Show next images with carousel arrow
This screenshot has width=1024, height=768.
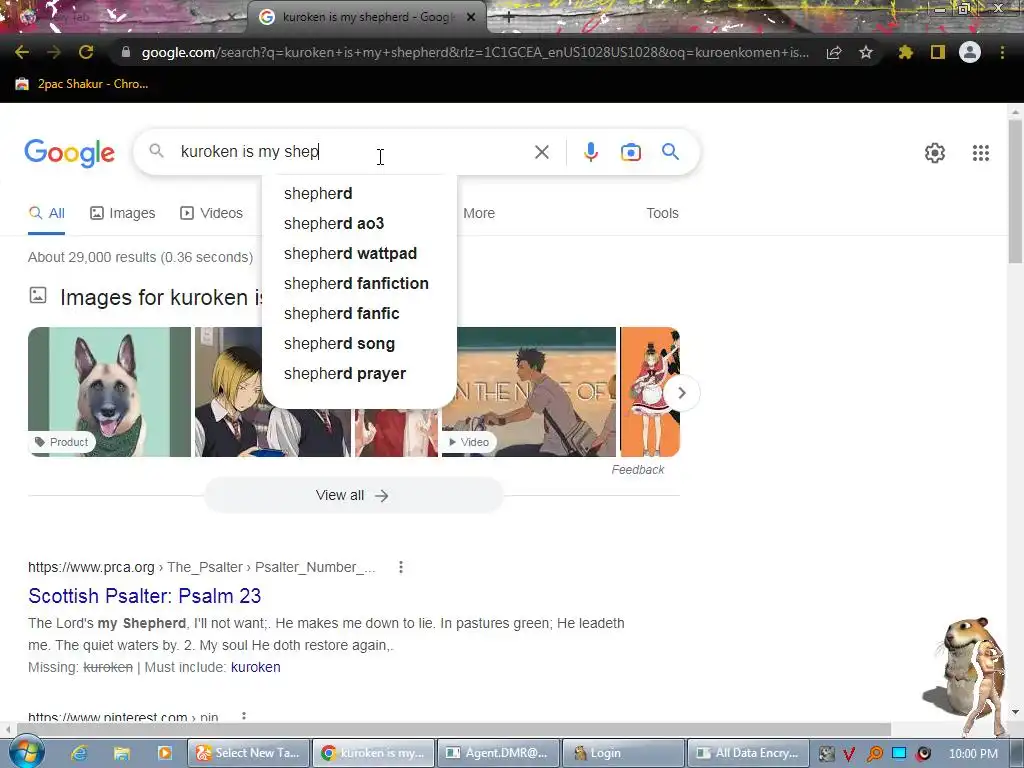coord(682,392)
